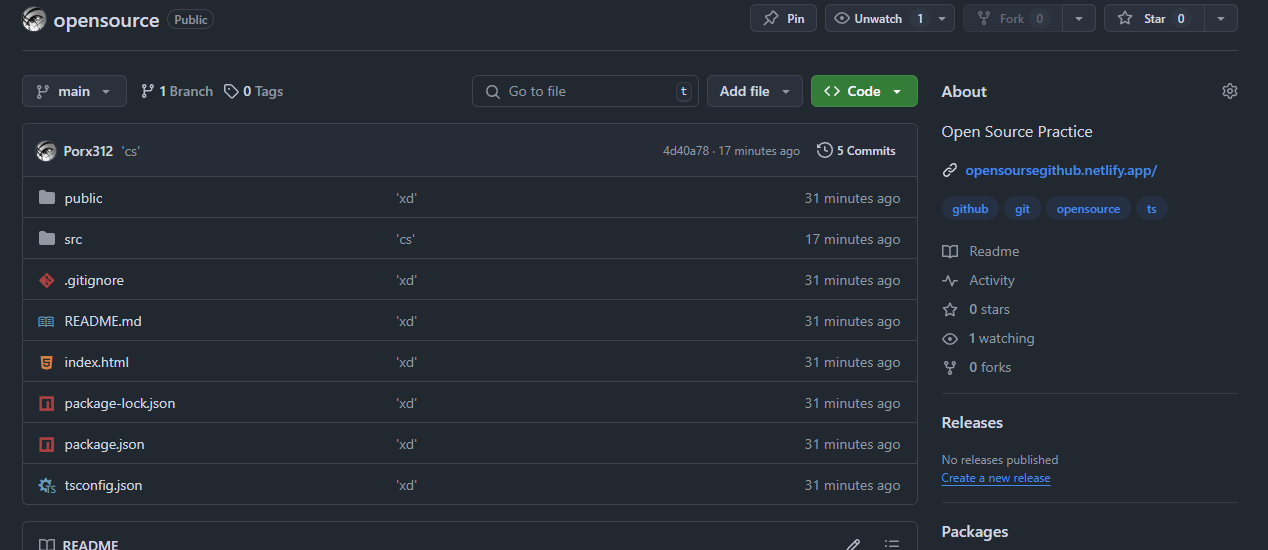Click the tsconfig.json gear icon
Screen dimensions: 1268x550
click(x=46, y=485)
